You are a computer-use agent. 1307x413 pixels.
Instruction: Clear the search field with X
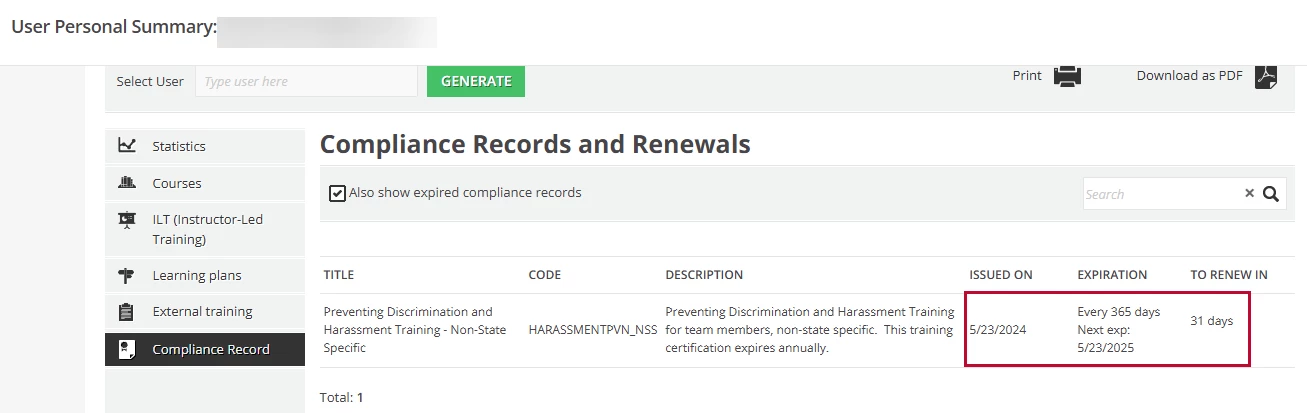pos(1249,194)
